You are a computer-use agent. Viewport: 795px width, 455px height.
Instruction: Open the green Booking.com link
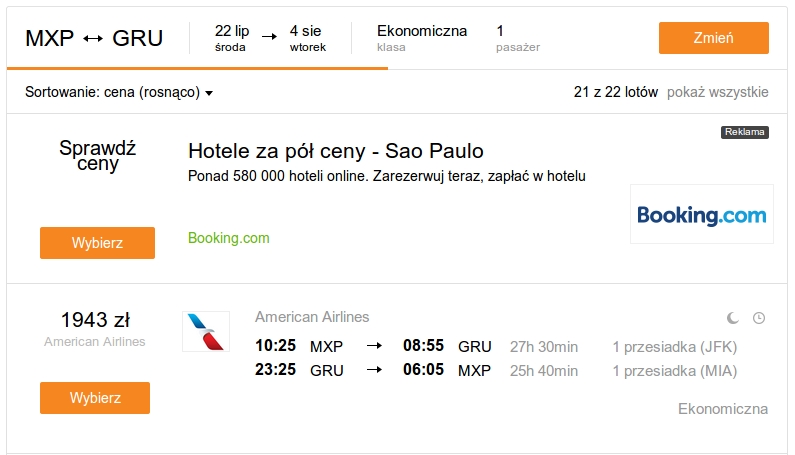click(229, 238)
